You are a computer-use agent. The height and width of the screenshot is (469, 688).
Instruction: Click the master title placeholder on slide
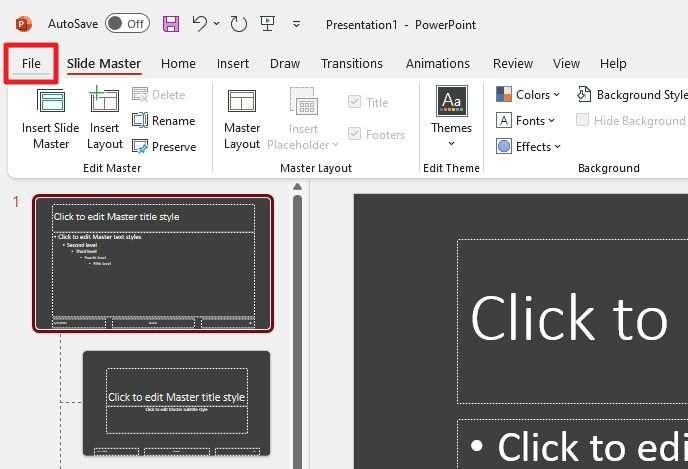[572, 322]
